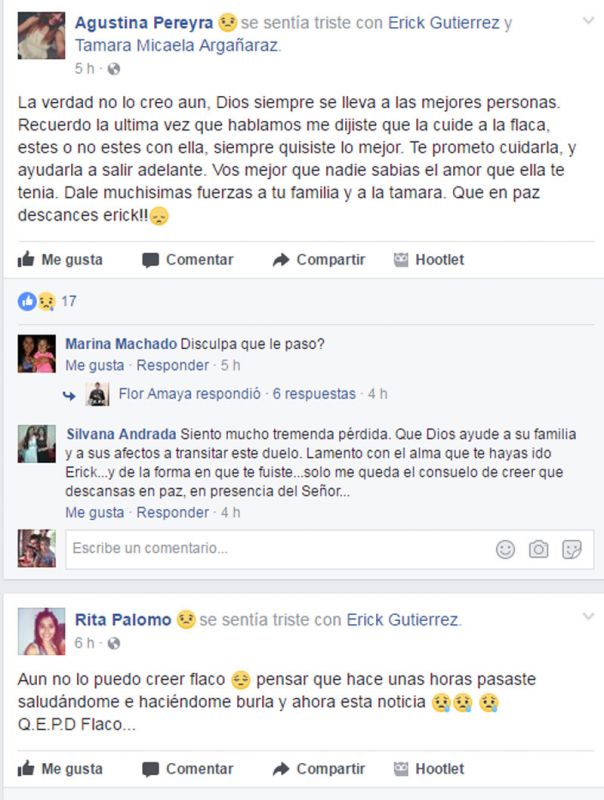Image resolution: width=604 pixels, height=800 pixels.
Task: Open Tamara Micaela Argañaraz's profile link
Action: coord(178,45)
